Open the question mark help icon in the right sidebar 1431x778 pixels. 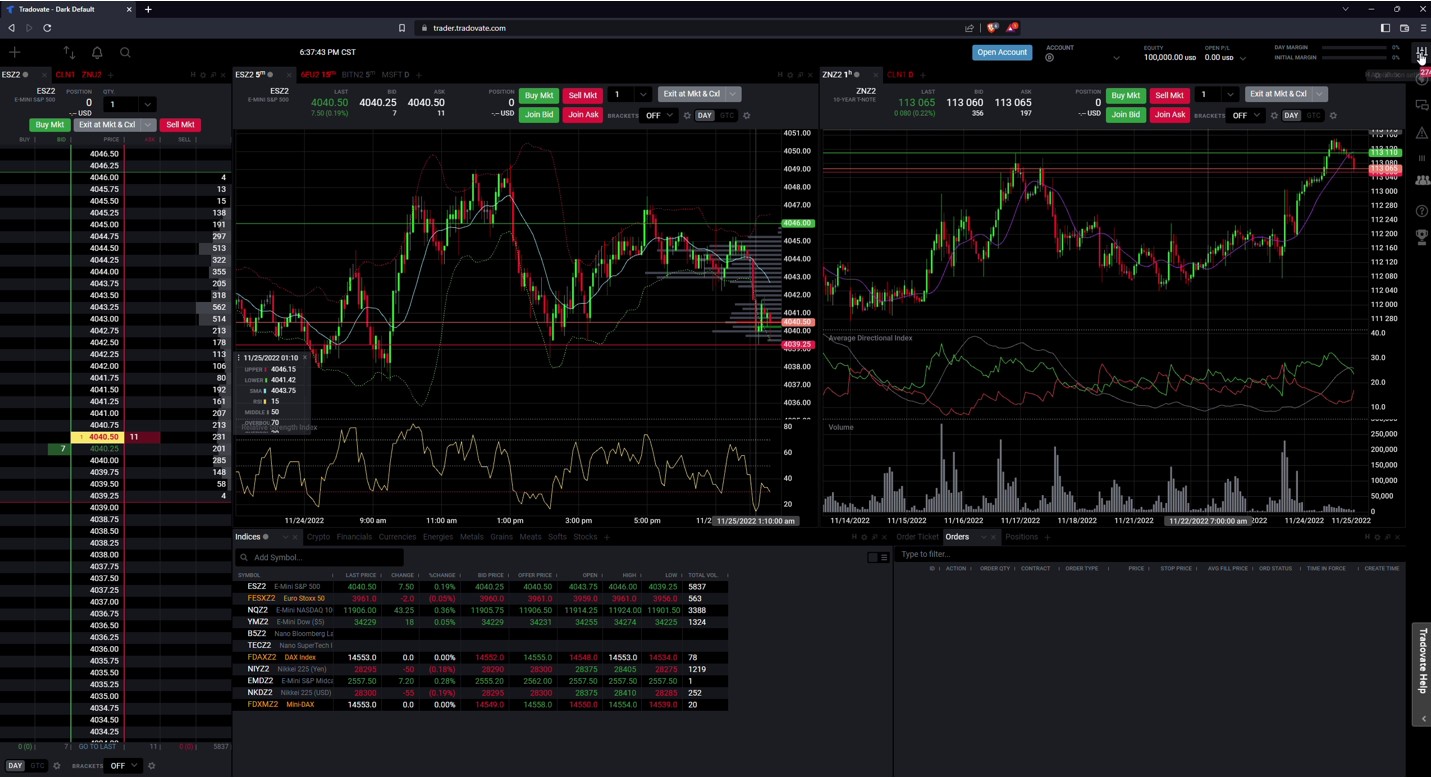tap(1422, 211)
